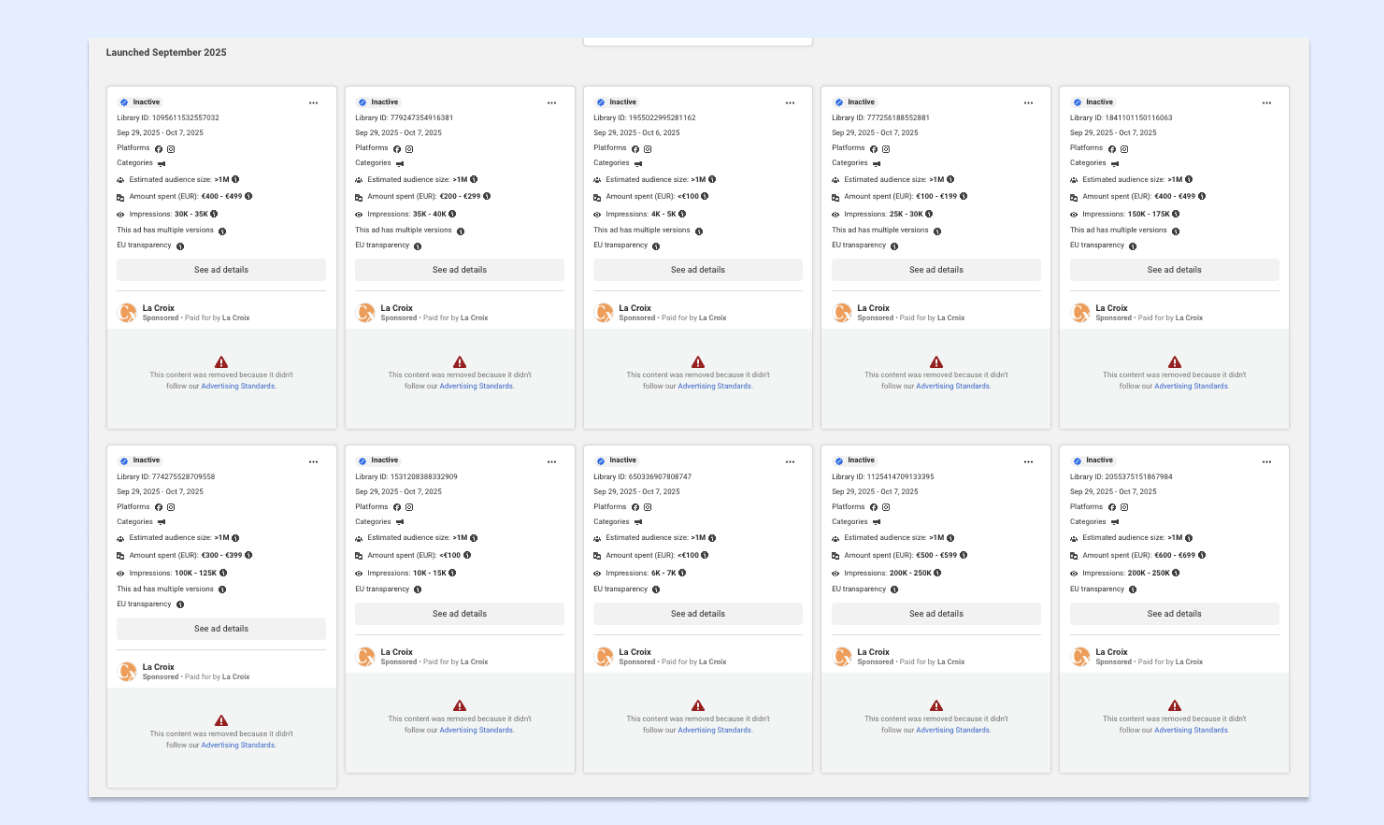Open La Croix profile picture on ad 650336907808747
The image size is (1384, 825).
point(604,657)
